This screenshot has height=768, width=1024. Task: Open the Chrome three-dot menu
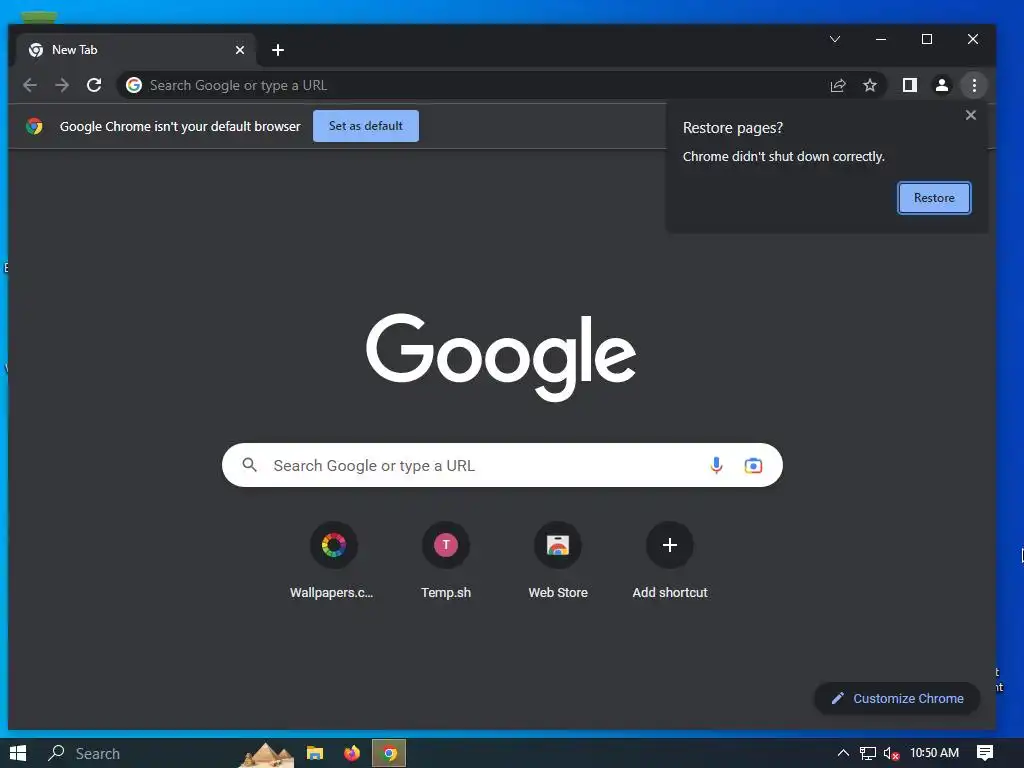tap(974, 86)
